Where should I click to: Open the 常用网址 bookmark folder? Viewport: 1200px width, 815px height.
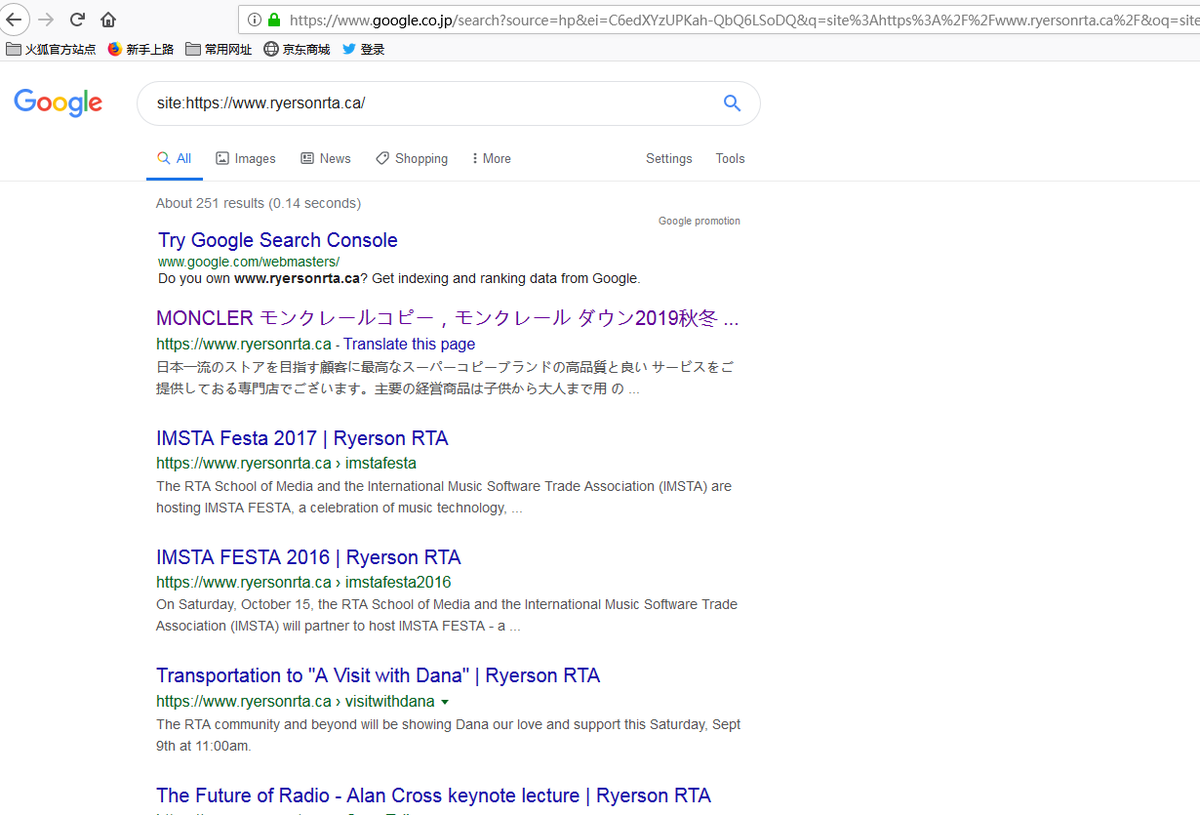218,49
